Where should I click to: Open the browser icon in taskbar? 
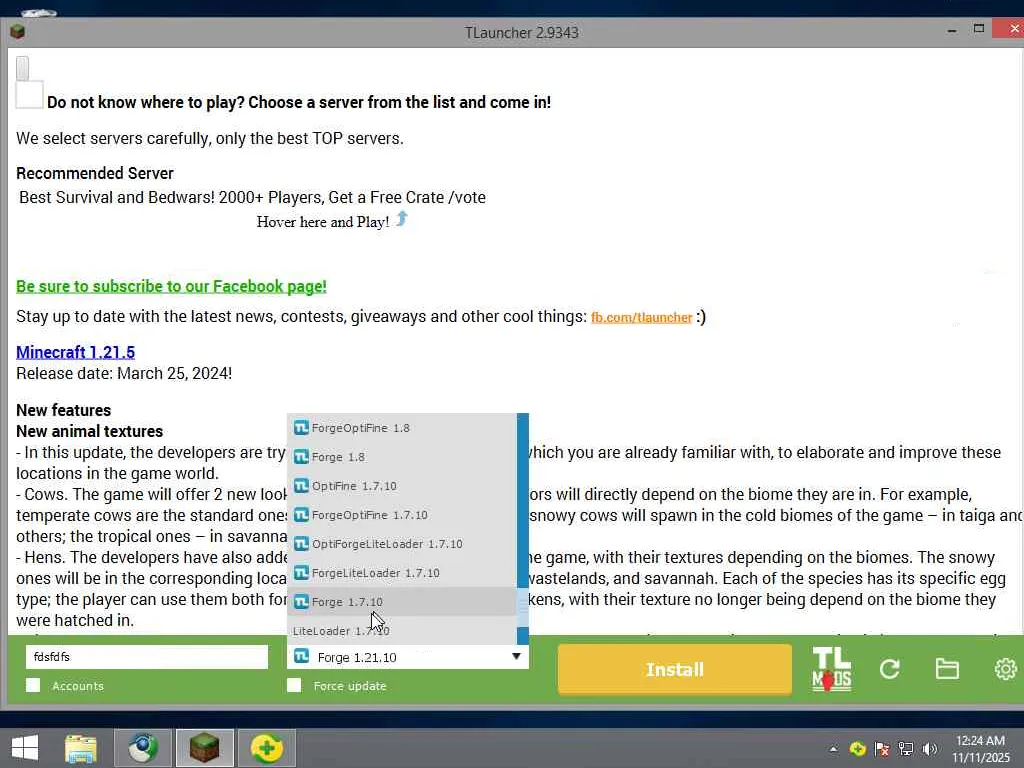click(x=142, y=748)
